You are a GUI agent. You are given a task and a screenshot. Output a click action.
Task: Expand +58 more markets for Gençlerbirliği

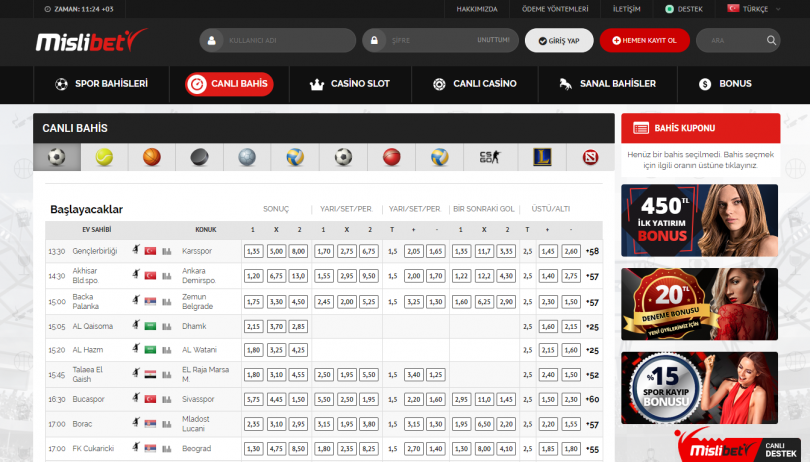coord(592,251)
